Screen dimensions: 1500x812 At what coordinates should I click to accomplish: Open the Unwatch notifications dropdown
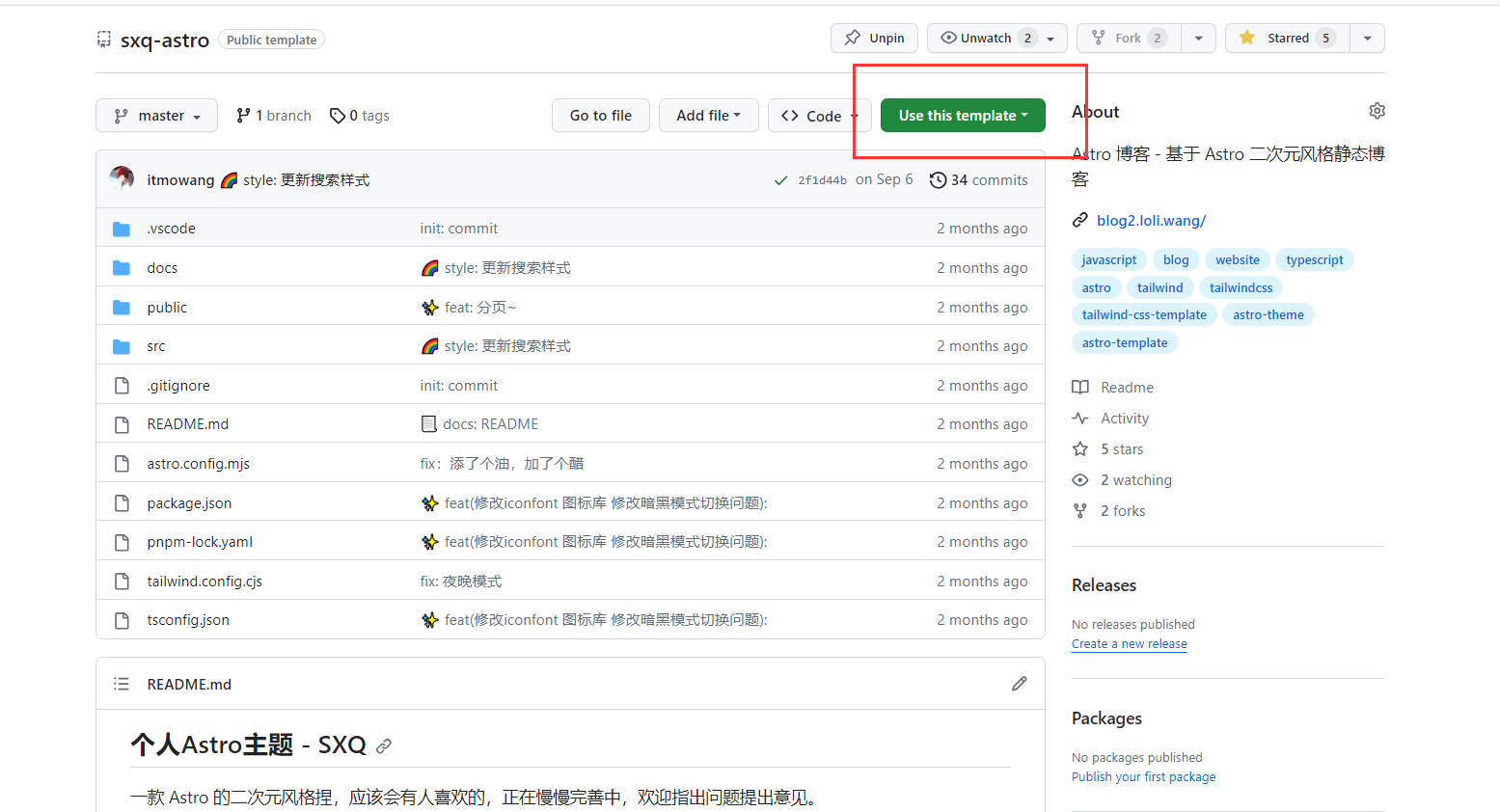pos(997,38)
